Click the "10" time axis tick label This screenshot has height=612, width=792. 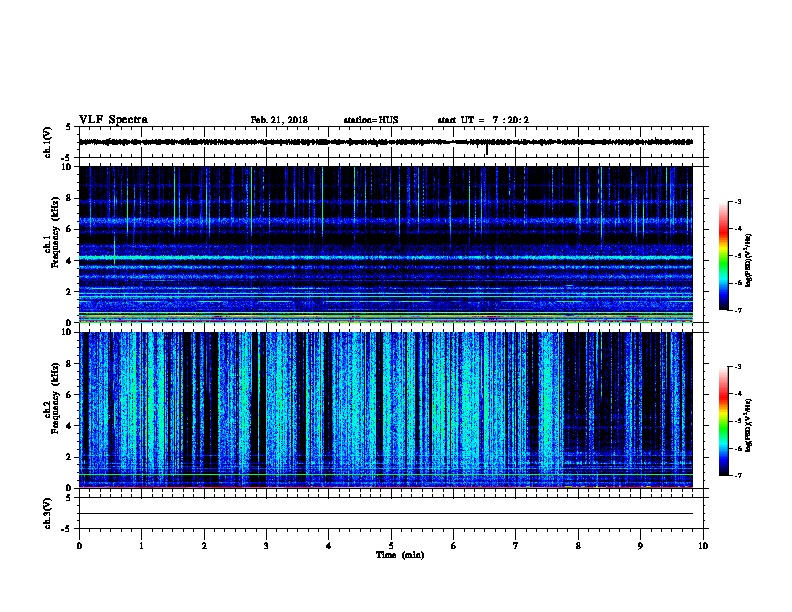[x=703, y=546]
